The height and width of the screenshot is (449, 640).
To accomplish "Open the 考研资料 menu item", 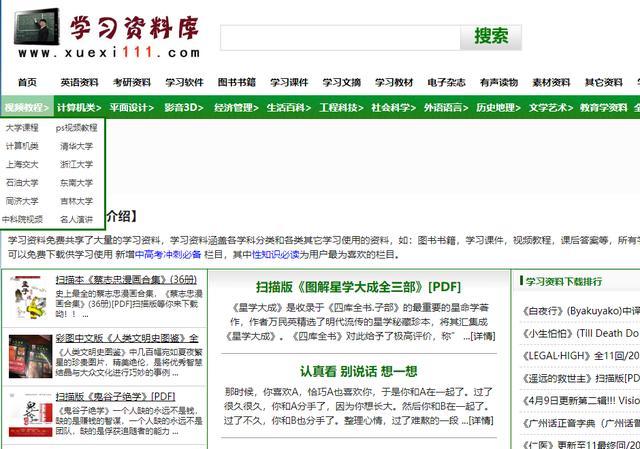I will (x=132, y=82).
